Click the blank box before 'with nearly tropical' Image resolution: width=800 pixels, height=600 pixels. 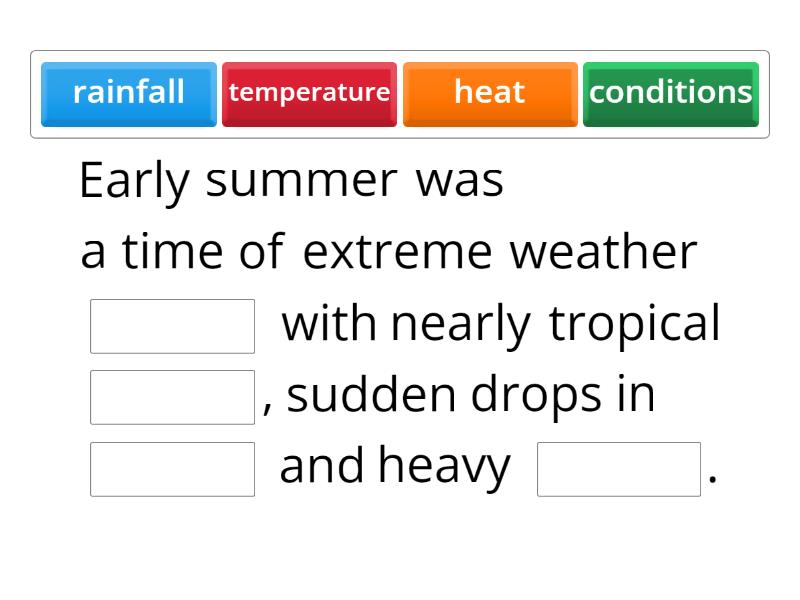point(172,326)
